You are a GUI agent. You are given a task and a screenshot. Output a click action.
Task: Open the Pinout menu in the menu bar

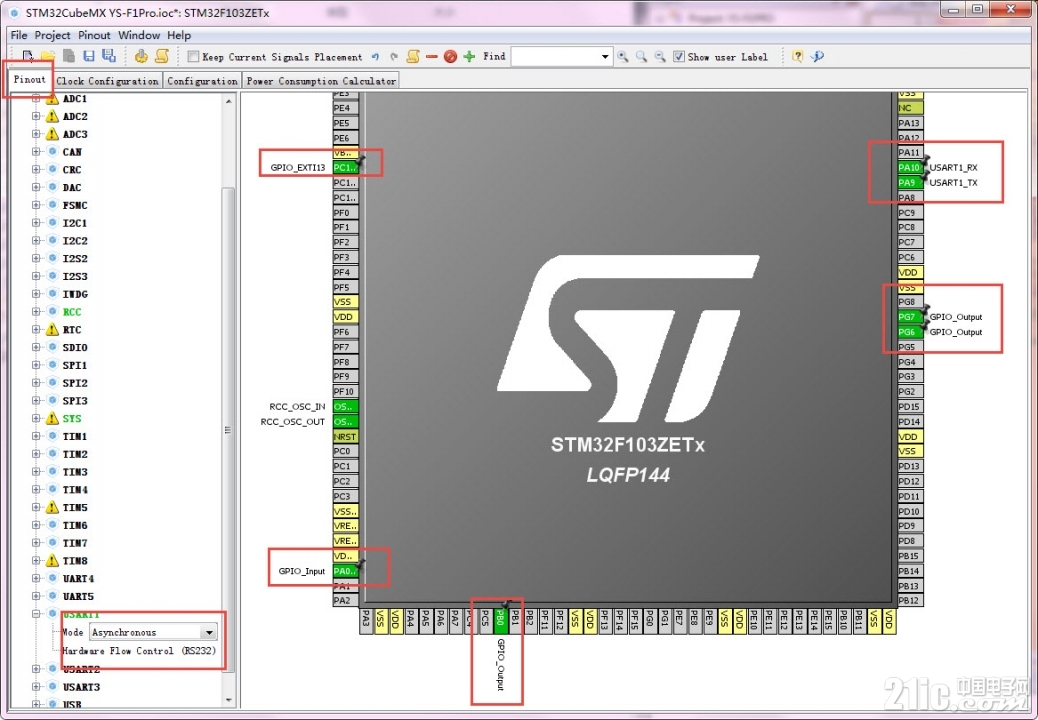point(94,35)
